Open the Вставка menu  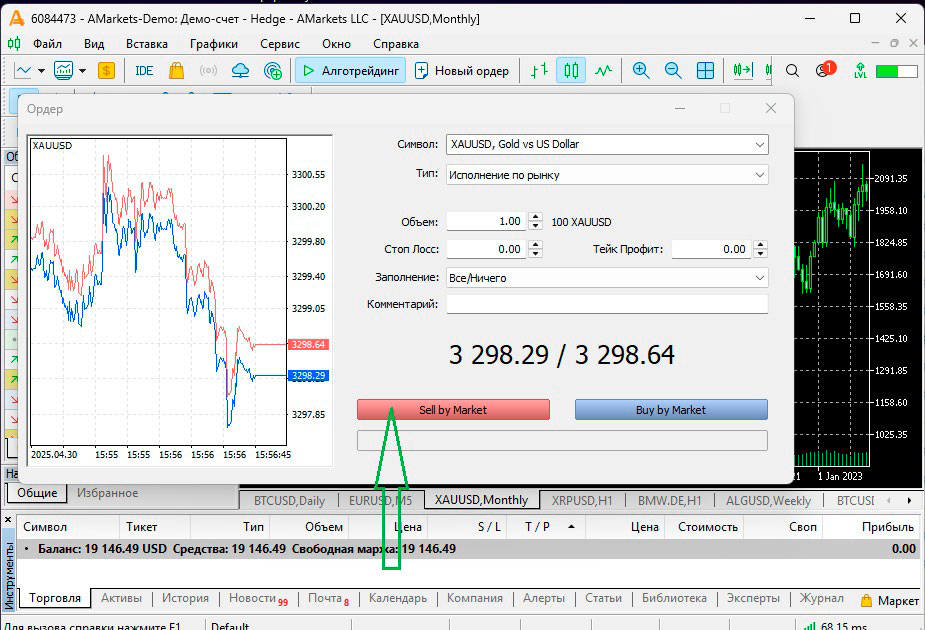[146, 44]
